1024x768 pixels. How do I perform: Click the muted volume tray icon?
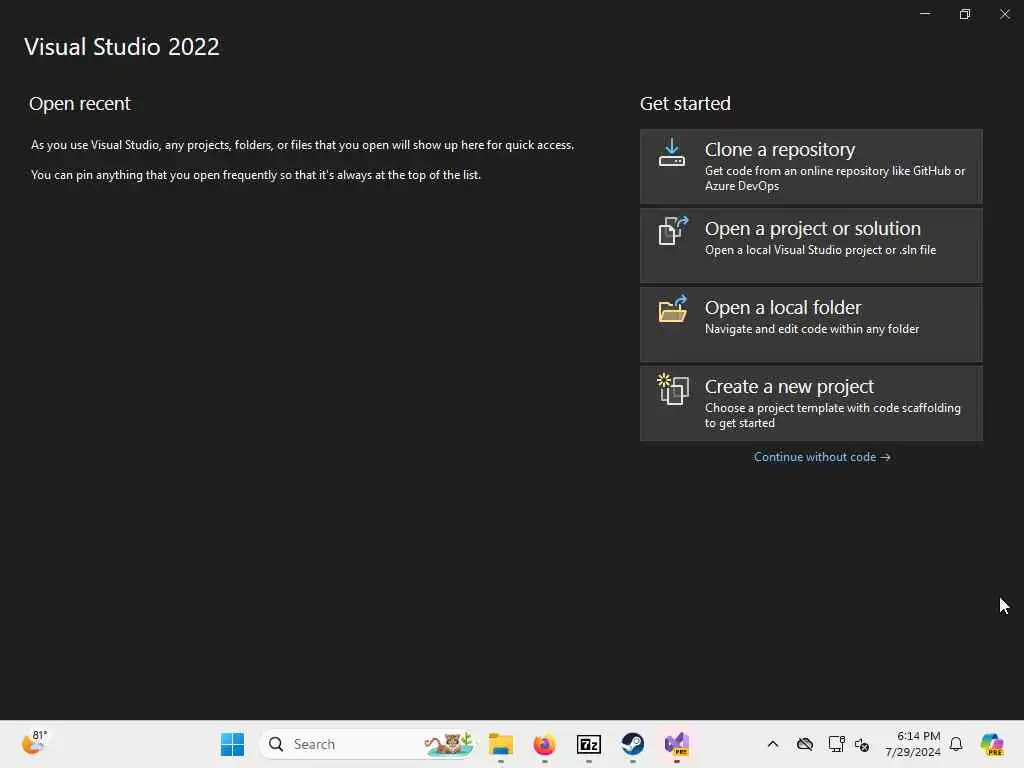(862, 744)
